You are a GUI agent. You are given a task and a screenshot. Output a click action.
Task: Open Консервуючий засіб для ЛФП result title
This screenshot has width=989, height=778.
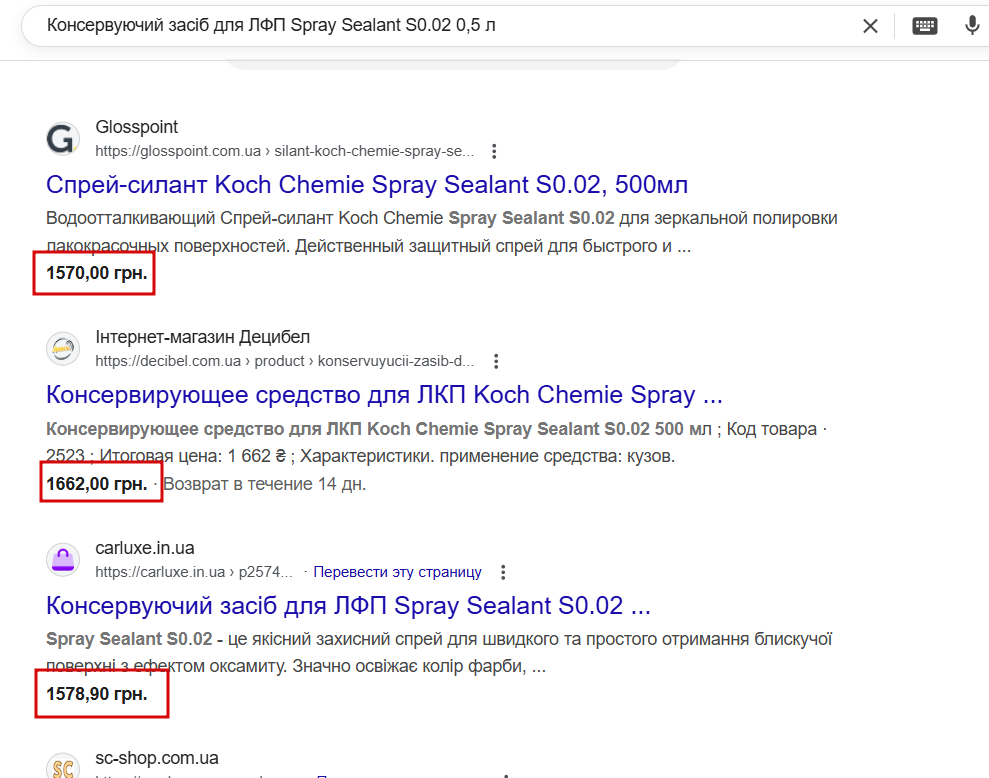[x=349, y=605]
